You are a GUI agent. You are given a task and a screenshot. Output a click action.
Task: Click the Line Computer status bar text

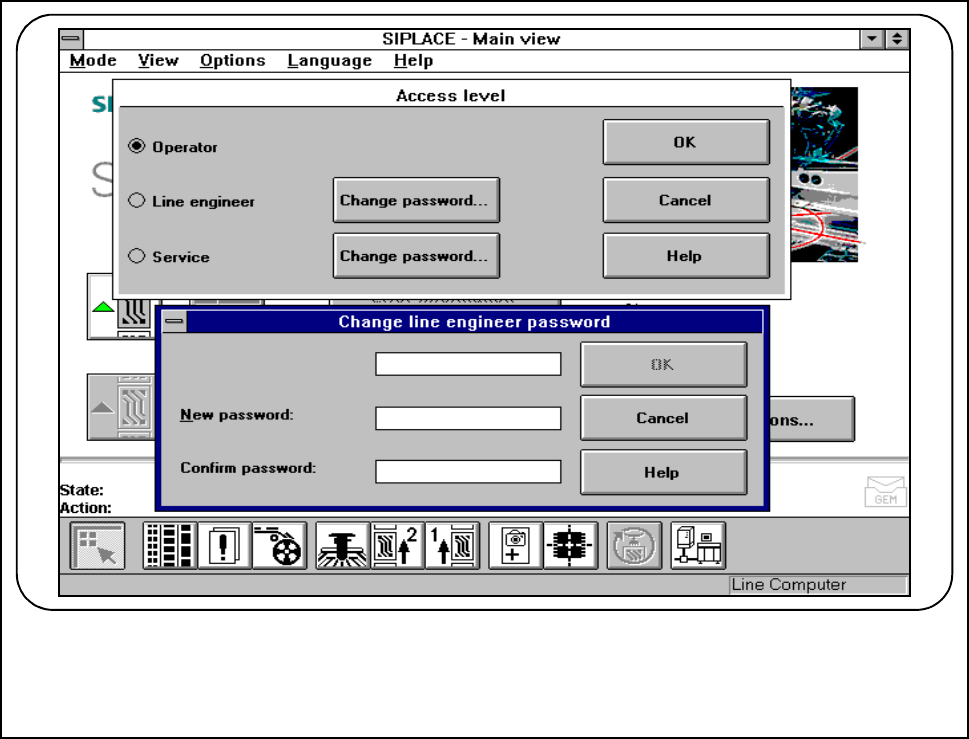point(789,585)
